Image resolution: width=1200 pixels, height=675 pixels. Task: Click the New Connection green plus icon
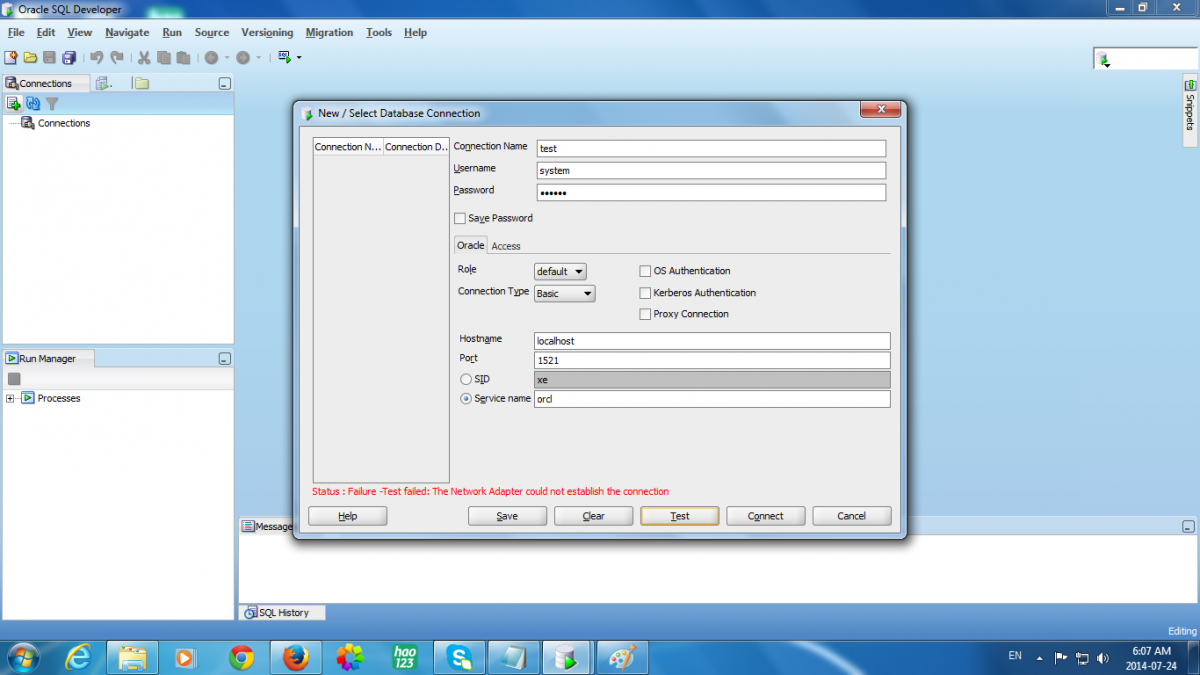click(x=13, y=103)
